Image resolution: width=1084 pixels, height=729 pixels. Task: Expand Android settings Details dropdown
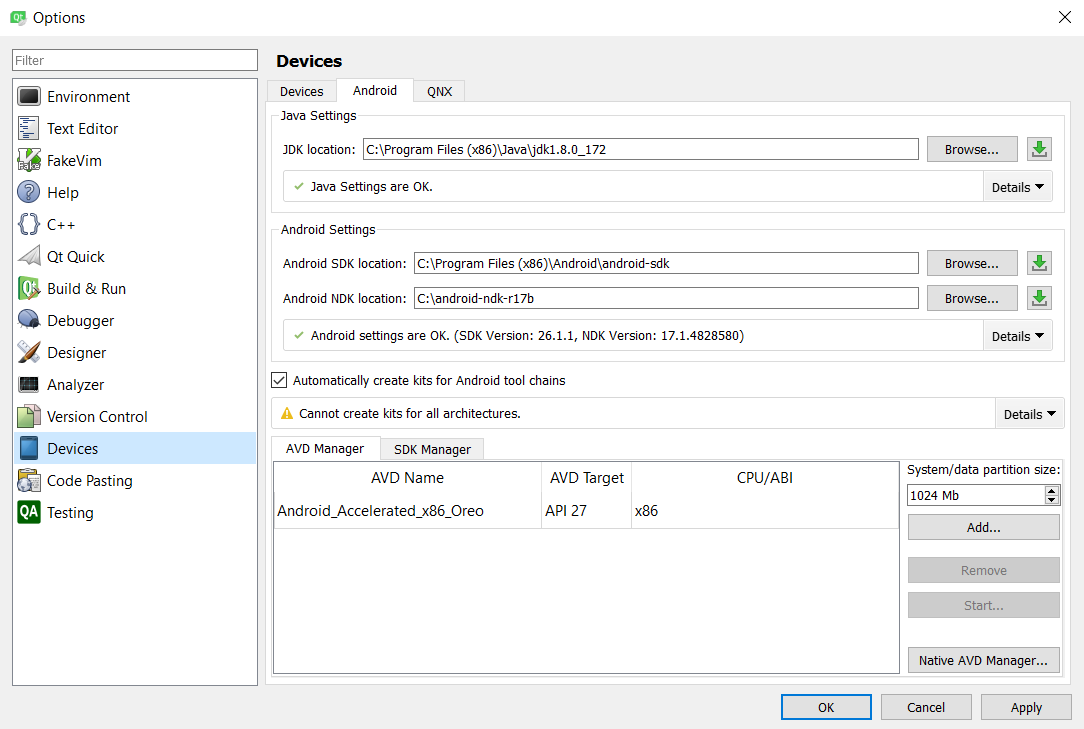[1018, 336]
